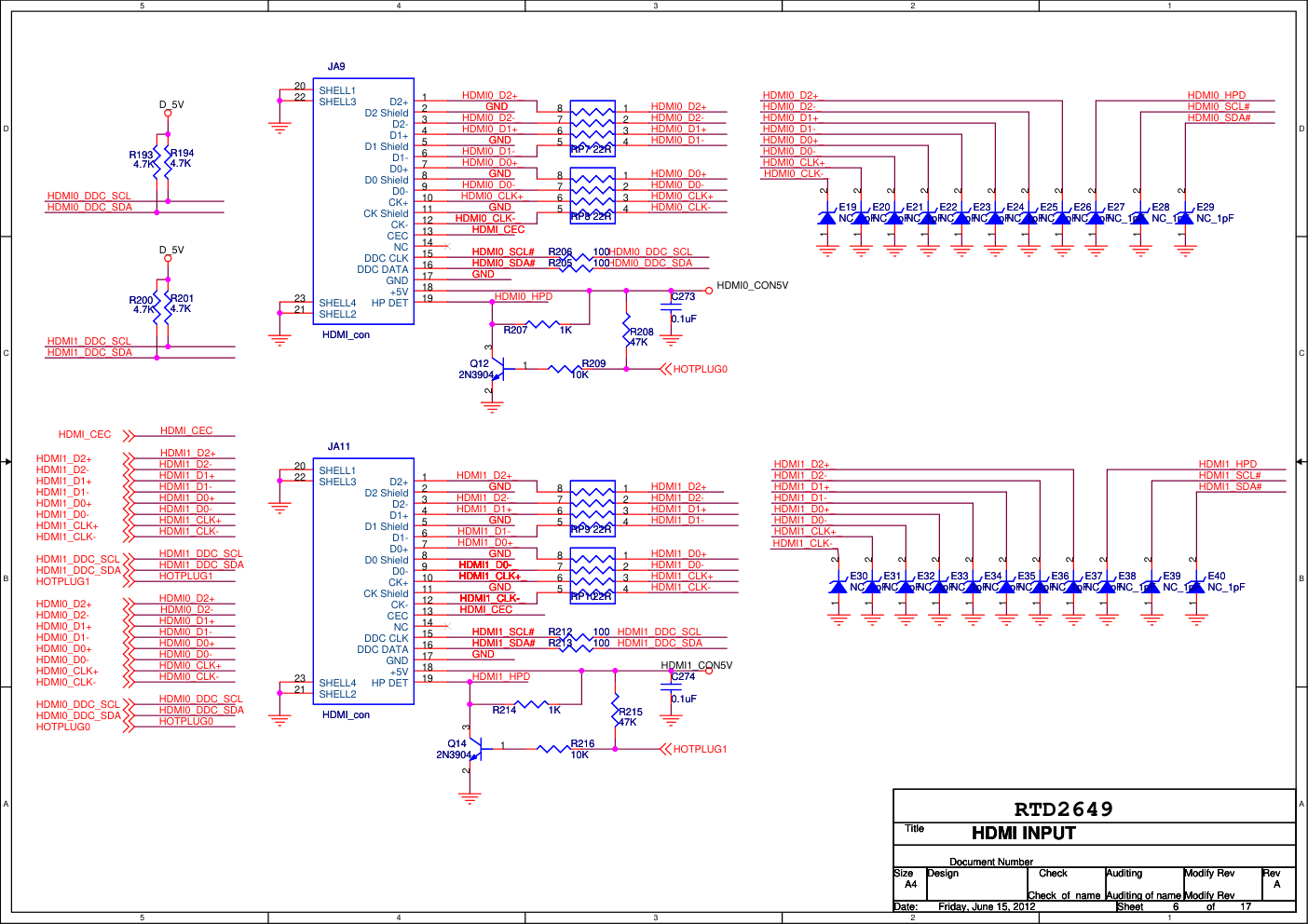Click the HDMI0_HPD label at JA9 pin 19
Viewport: 1308px width, 924px height.
tap(524, 296)
